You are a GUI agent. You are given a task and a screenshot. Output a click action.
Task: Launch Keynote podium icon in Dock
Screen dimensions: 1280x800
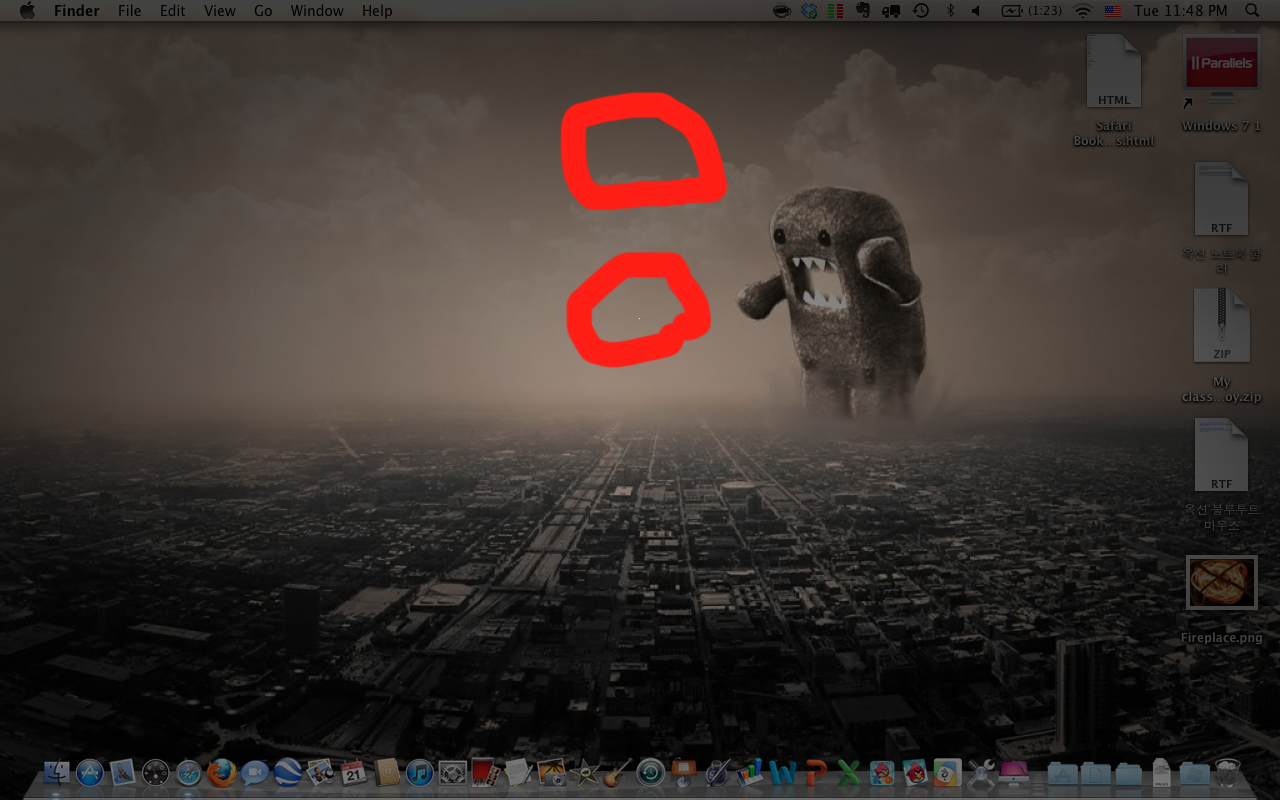coord(684,773)
